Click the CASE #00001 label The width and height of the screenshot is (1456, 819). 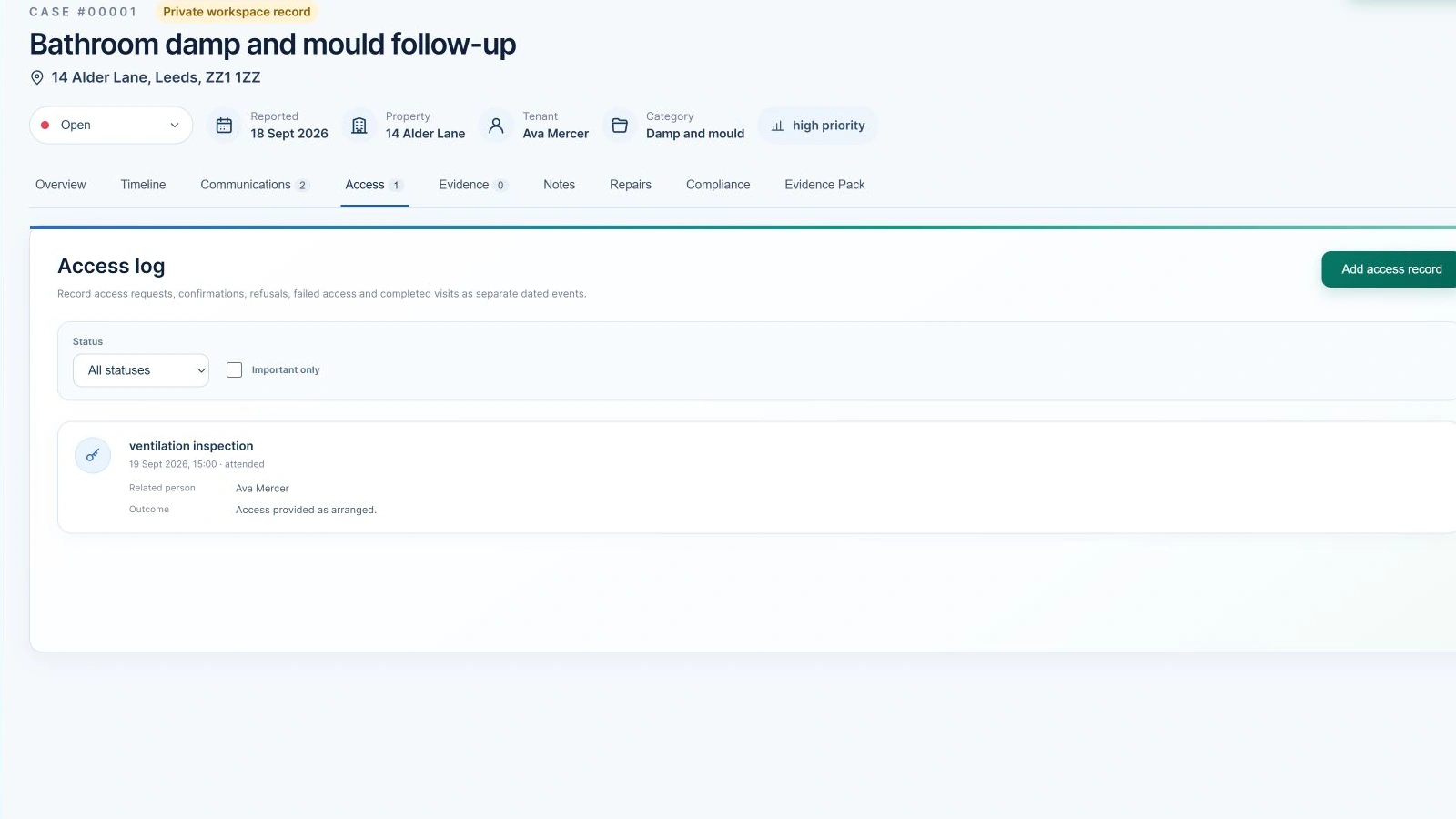[83, 12]
